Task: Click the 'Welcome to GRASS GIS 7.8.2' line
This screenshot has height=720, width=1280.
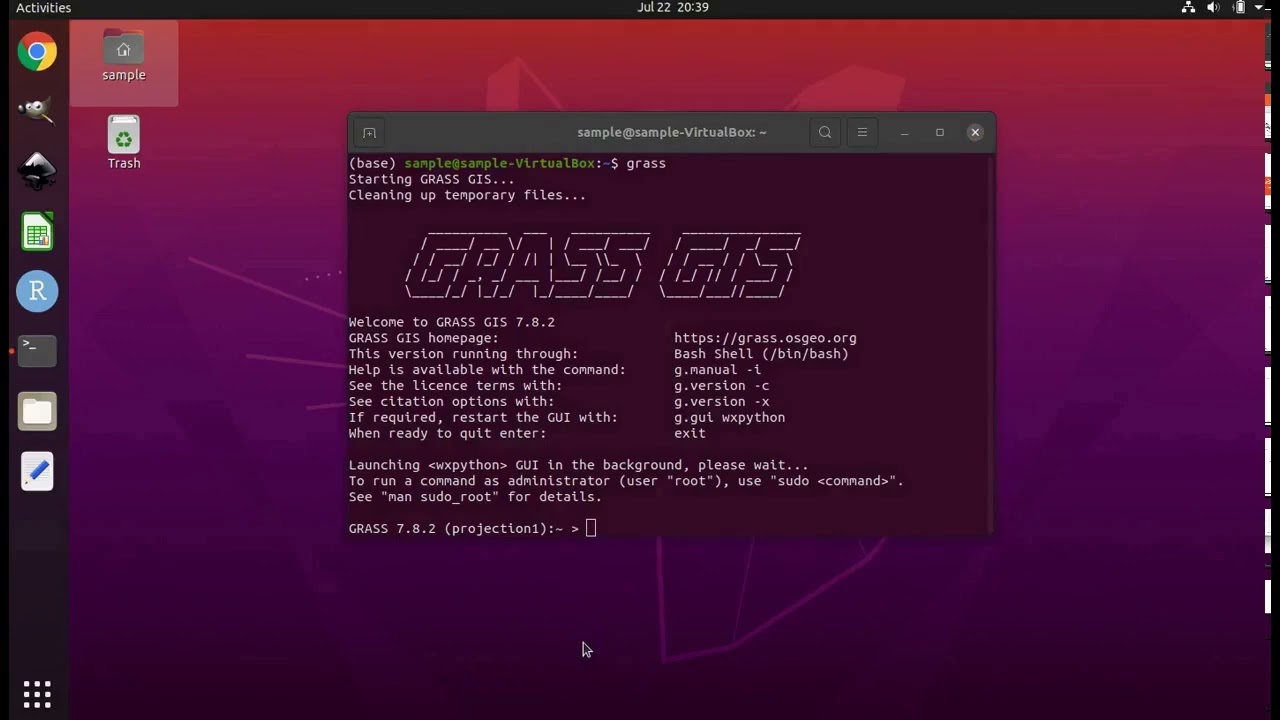Action: pyautogui.click(x=451, y=322)
